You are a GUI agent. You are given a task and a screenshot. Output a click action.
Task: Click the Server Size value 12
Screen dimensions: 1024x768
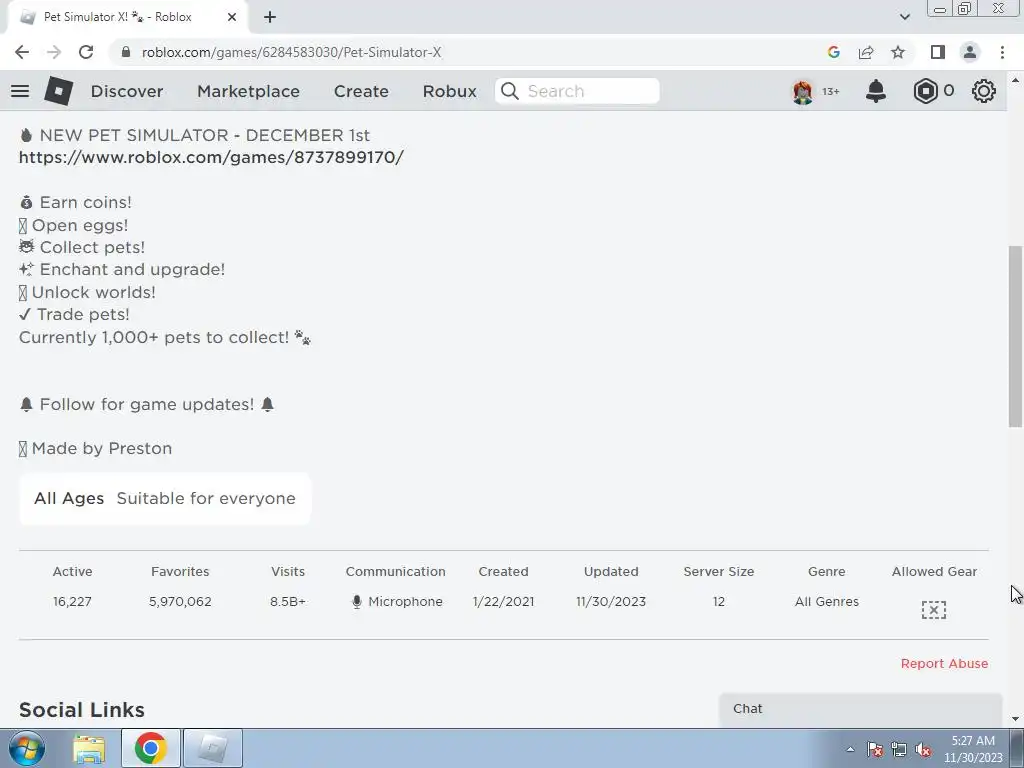[x=719, y=601]
